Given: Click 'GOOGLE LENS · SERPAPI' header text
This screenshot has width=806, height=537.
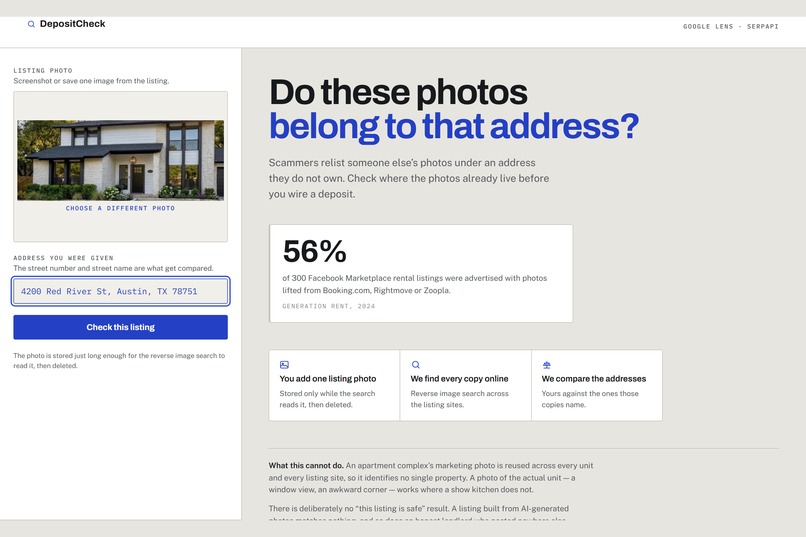Looking at the screenshot, I should pyautogui.click(x=730, y=26).
